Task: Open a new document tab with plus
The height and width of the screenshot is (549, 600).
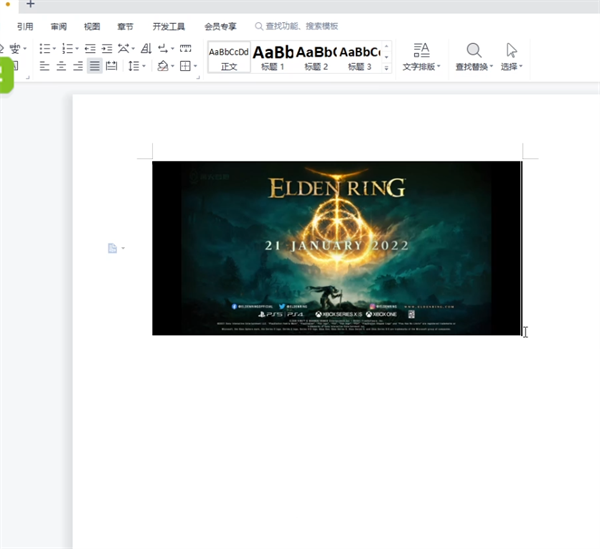Action: (31, 4)
